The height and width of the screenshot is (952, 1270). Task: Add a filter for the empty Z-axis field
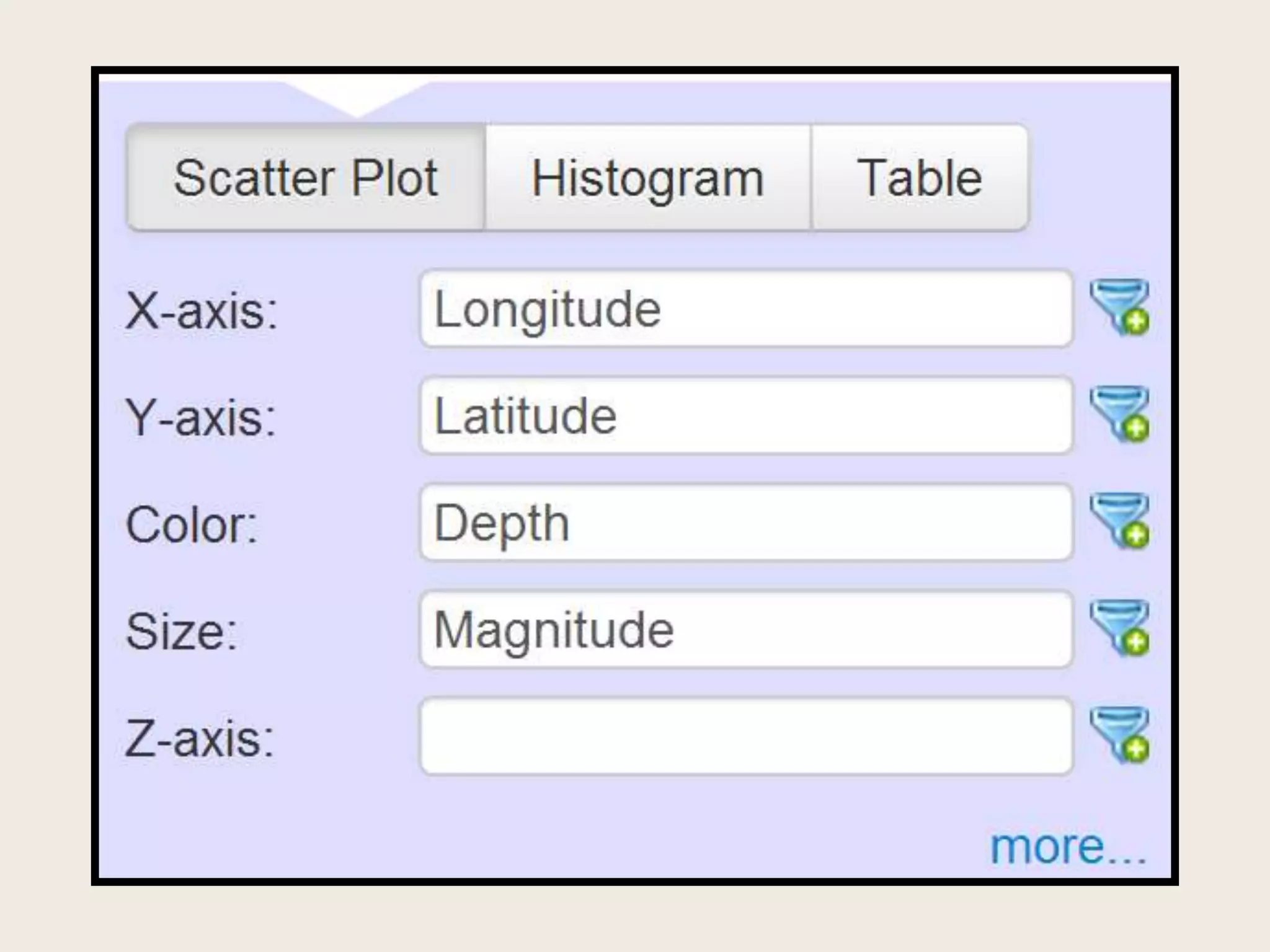tap(1120, 735)
